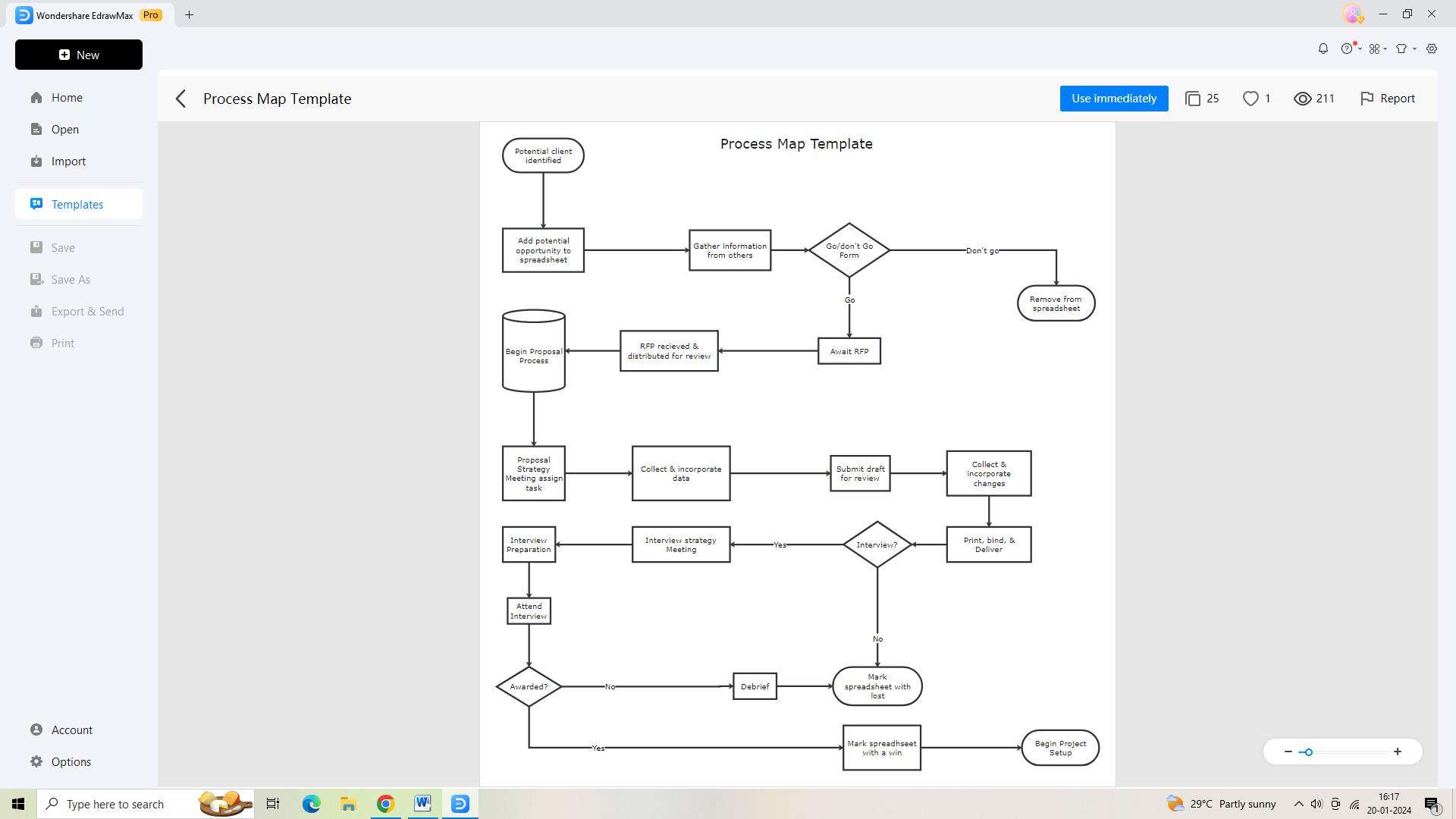This screenshot has width=1456, height=819.
Task: Click Report flag link
Action: [1387, 99]
